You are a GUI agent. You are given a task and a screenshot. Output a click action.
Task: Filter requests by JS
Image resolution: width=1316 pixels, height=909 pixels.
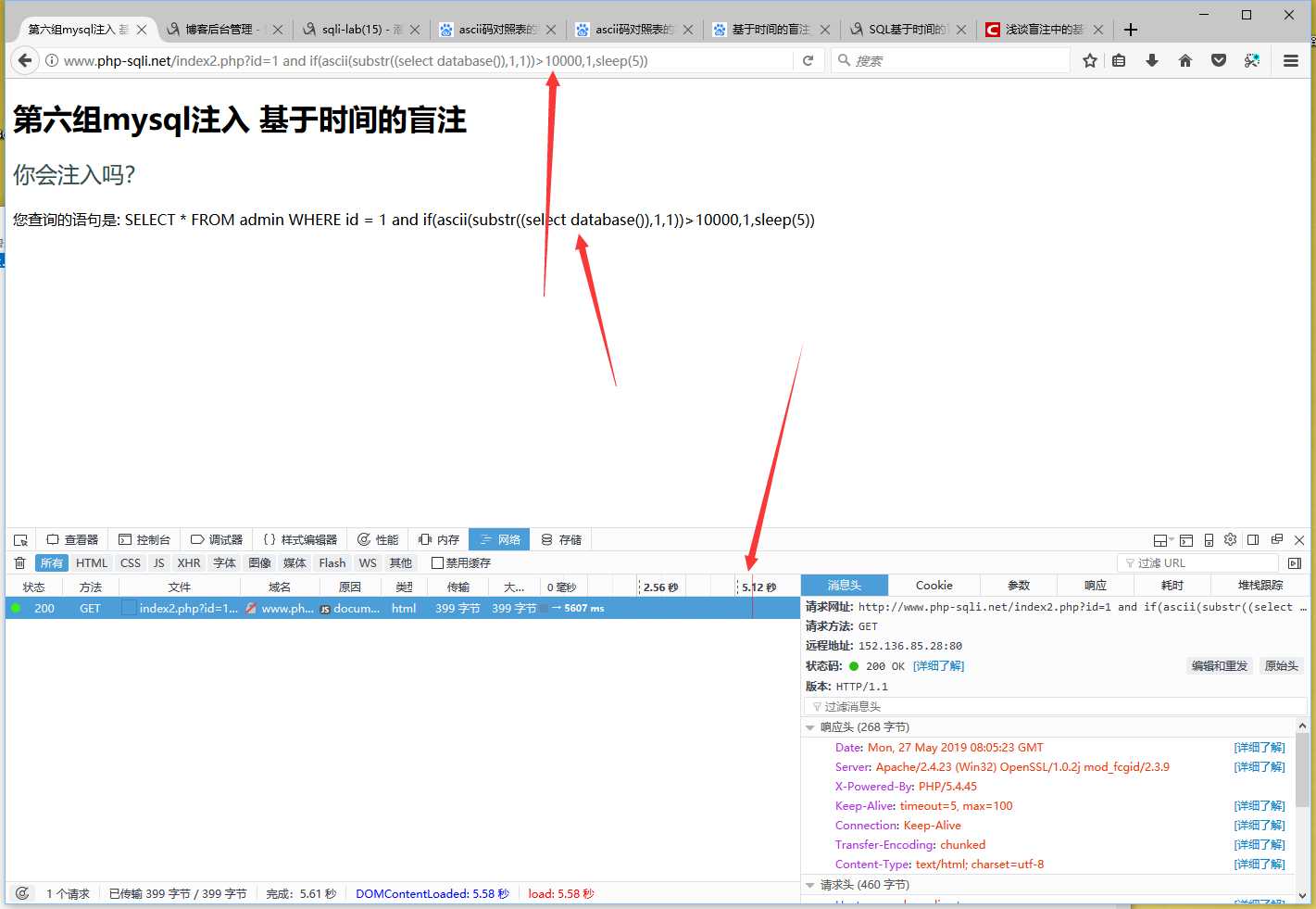pyautogui.click(x=158, y=562)
